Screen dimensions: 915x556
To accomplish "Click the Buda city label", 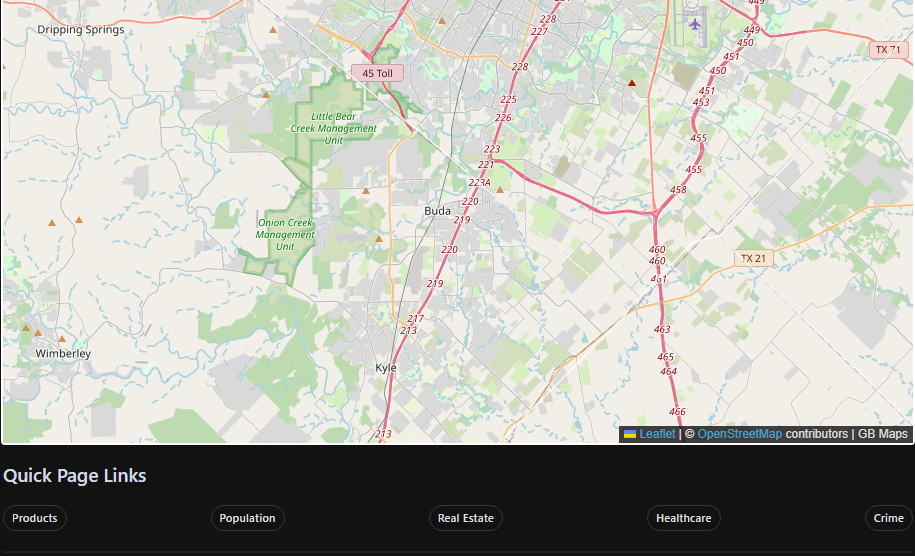I will 437,211.
